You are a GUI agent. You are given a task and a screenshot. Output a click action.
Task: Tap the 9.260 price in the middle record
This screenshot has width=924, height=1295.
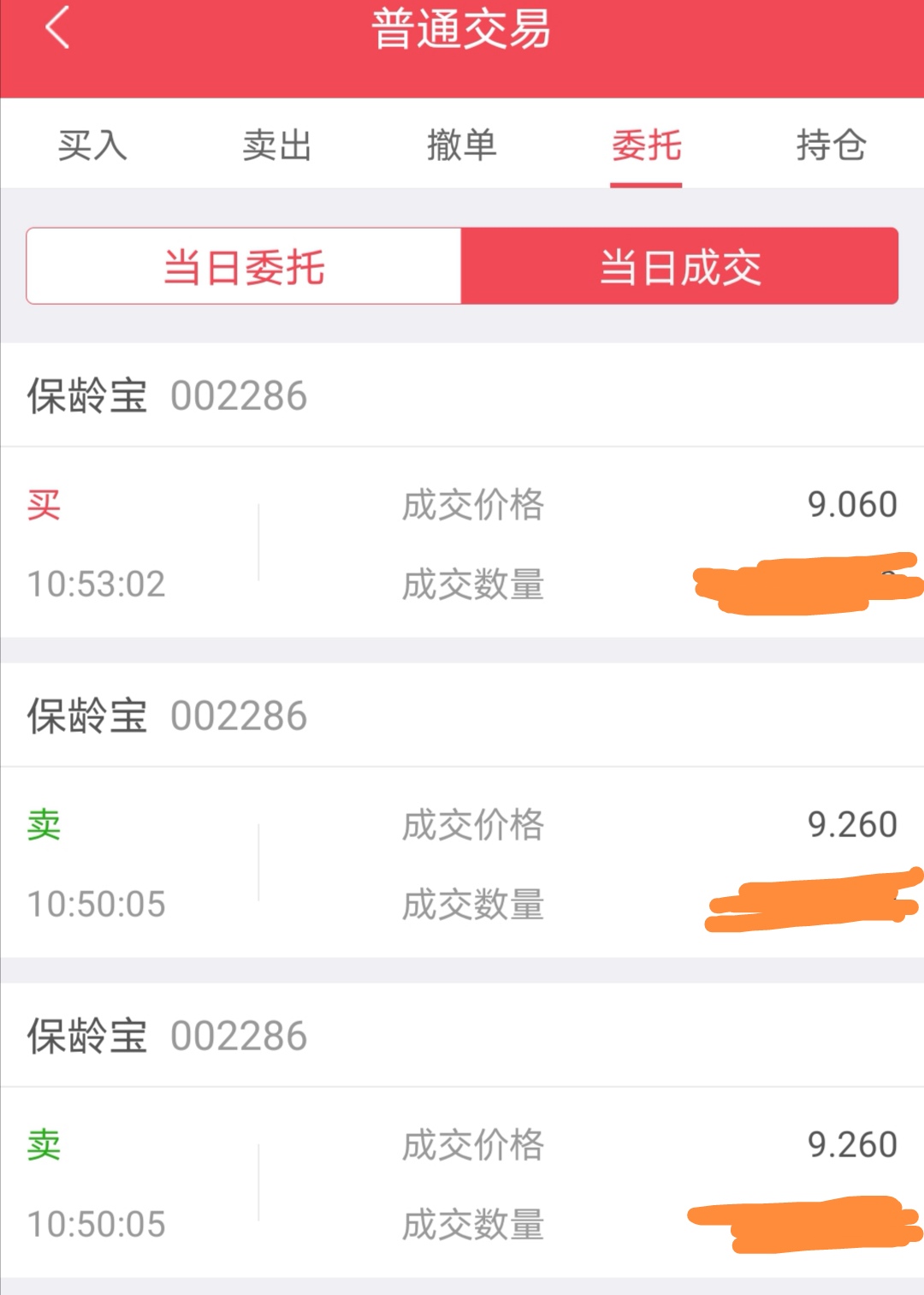click(851, 825)
